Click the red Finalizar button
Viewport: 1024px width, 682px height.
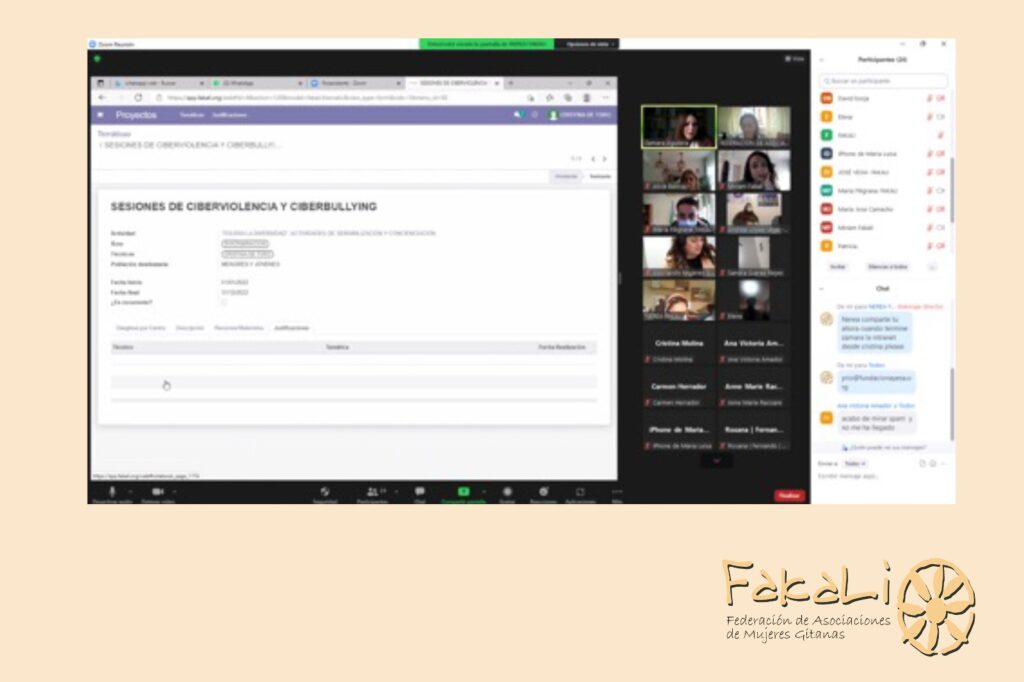[x=789, y=495]
